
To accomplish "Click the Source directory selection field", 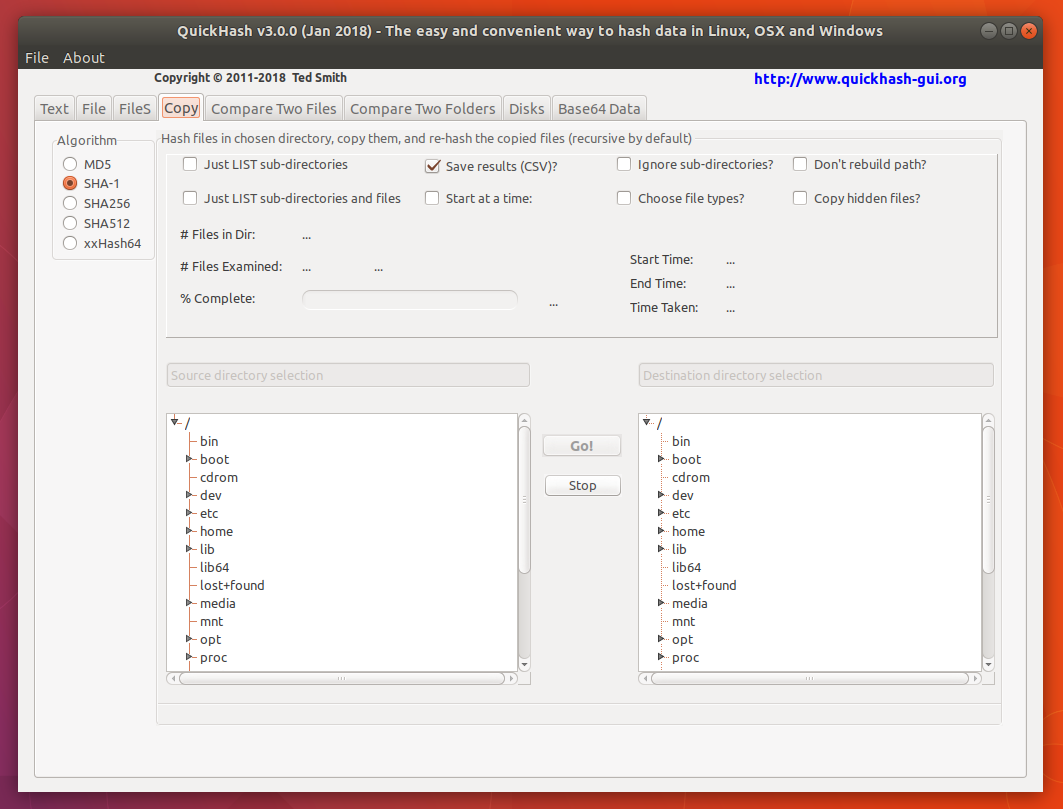I will pyautogui.click(x=347, y=375).
